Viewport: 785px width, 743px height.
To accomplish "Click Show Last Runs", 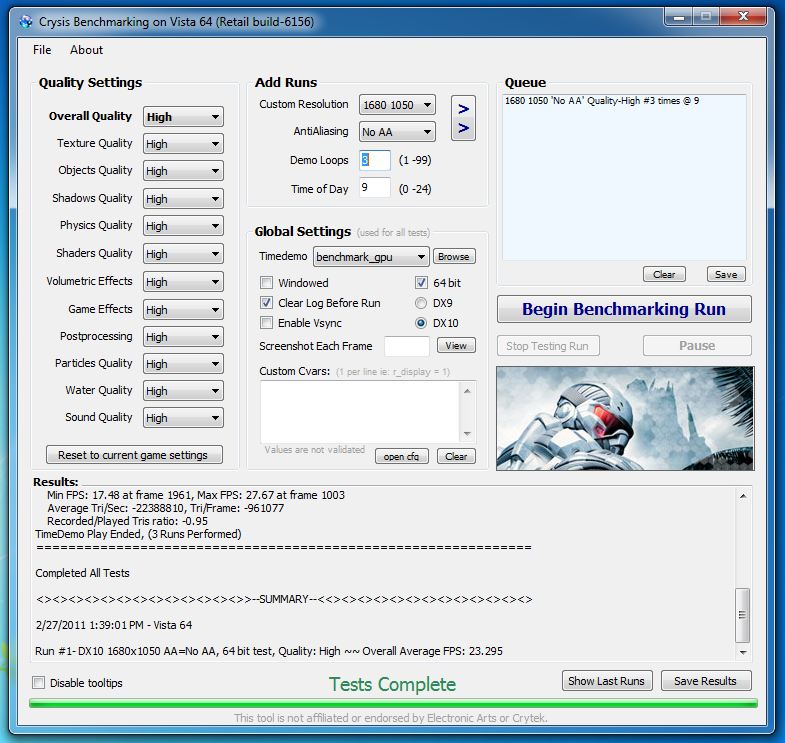I will pyautogui.click(x=607, y=681).
